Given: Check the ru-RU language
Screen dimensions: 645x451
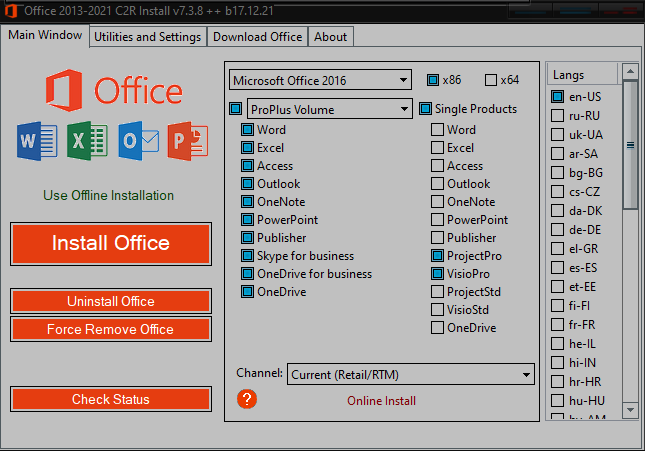Looking at the screenshot, I should [x=557, y=116].
